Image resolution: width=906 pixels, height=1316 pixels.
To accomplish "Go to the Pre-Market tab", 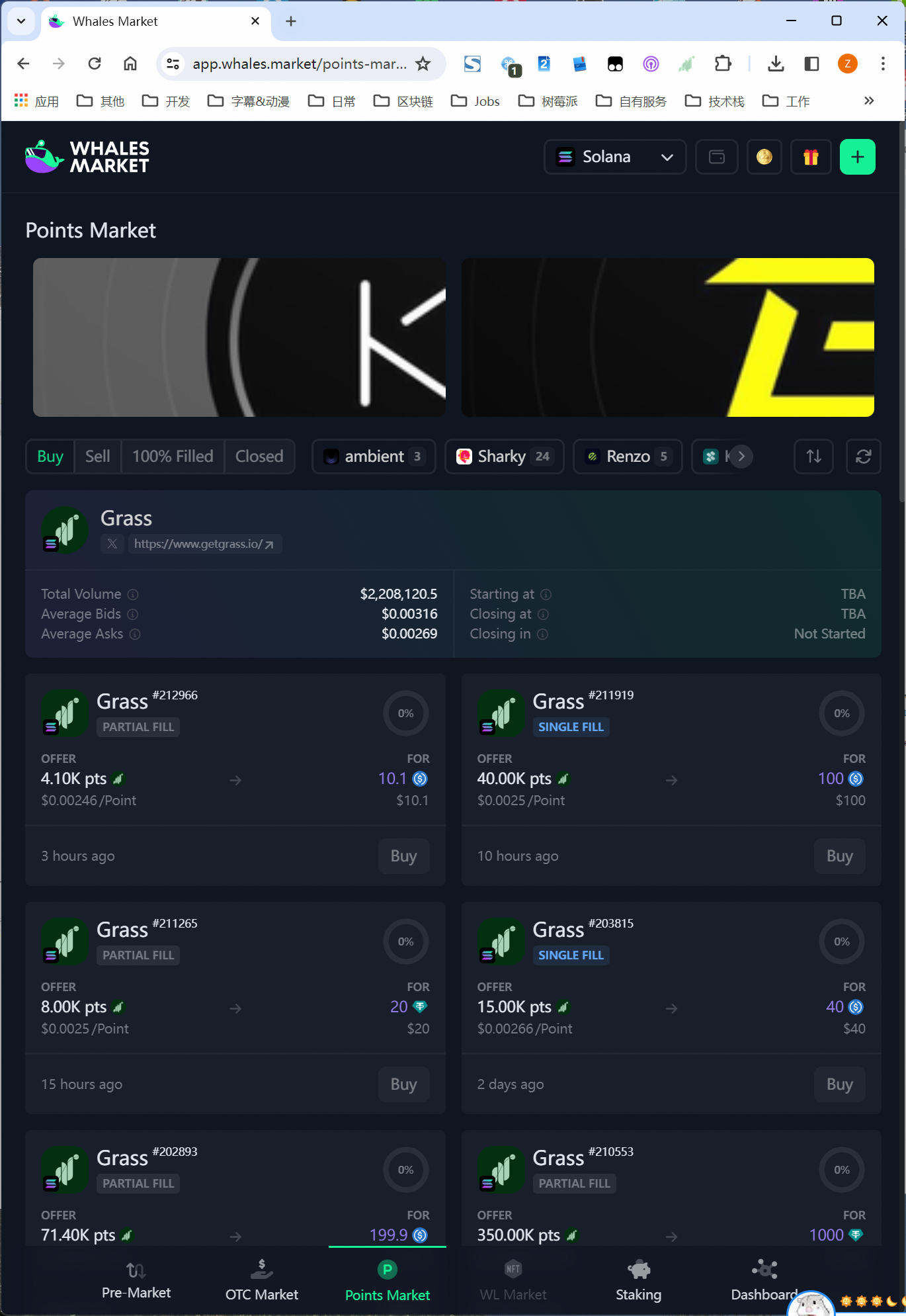I will (x=136, y=1281).
